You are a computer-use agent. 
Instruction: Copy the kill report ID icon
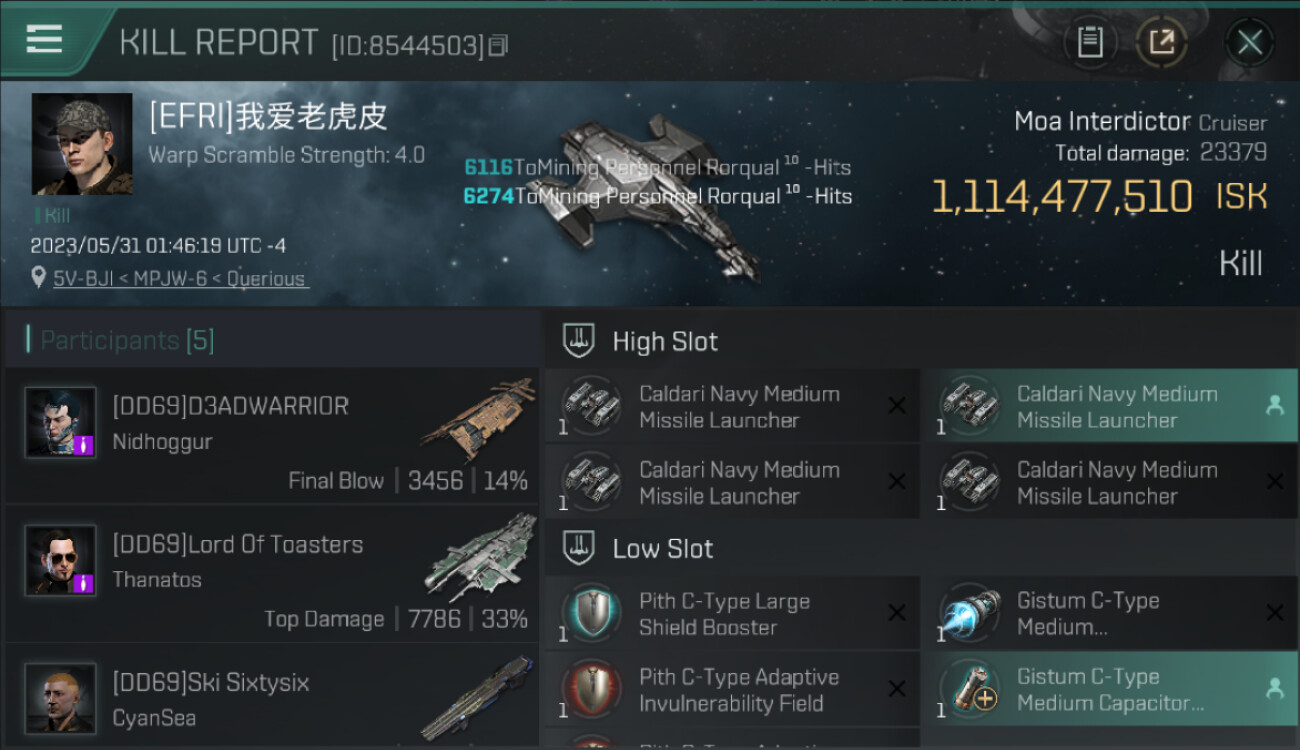(x=498, y=45)
